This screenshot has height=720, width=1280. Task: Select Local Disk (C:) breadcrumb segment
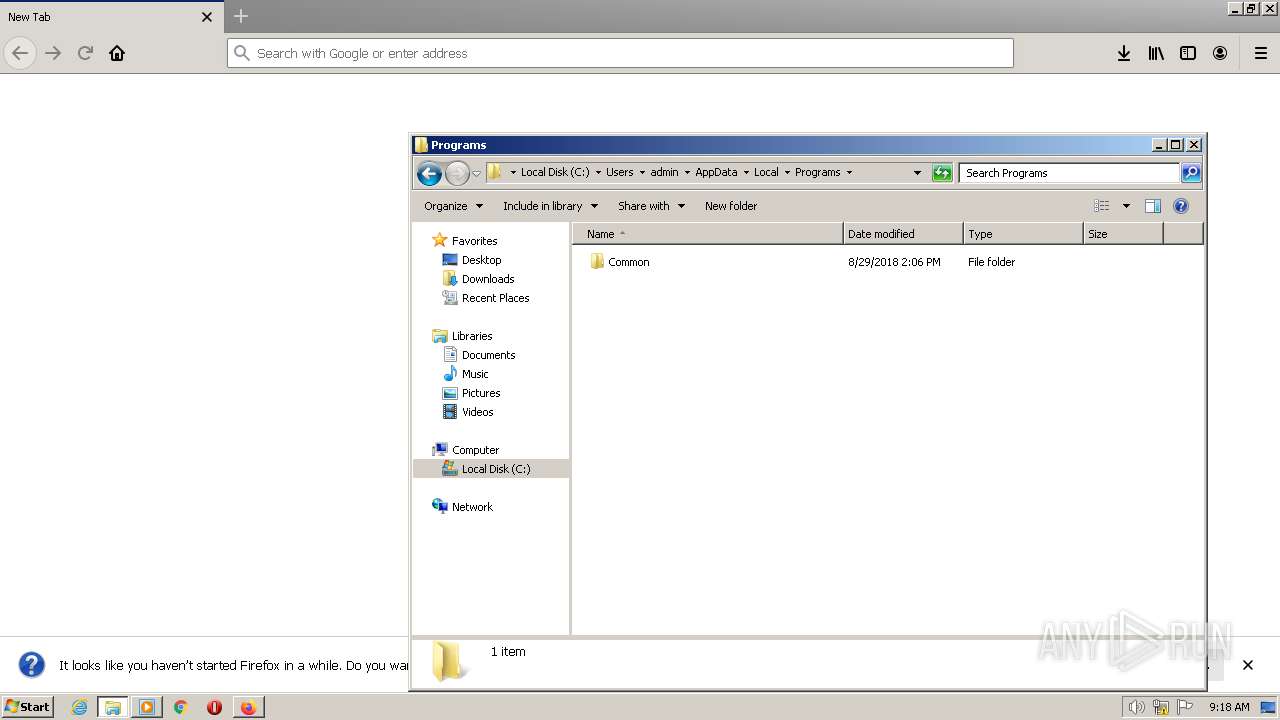(555, 172)
